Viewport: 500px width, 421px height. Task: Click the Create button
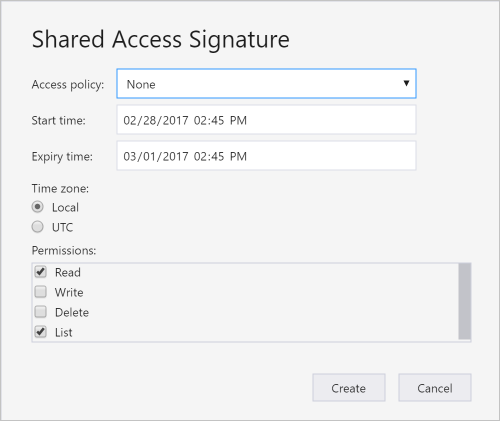pos(349,388)
